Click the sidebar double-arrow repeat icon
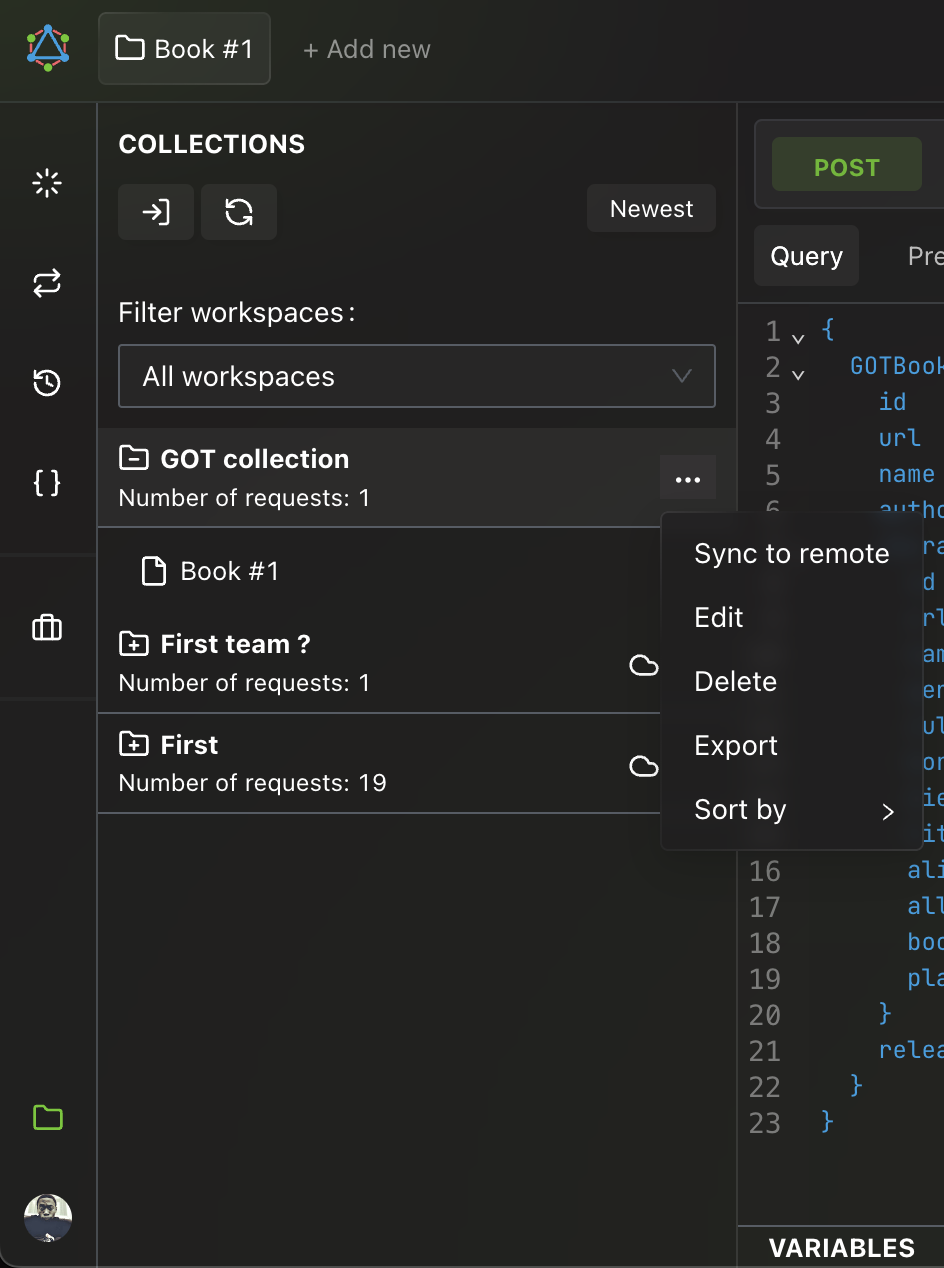 (x=47, y=283)
